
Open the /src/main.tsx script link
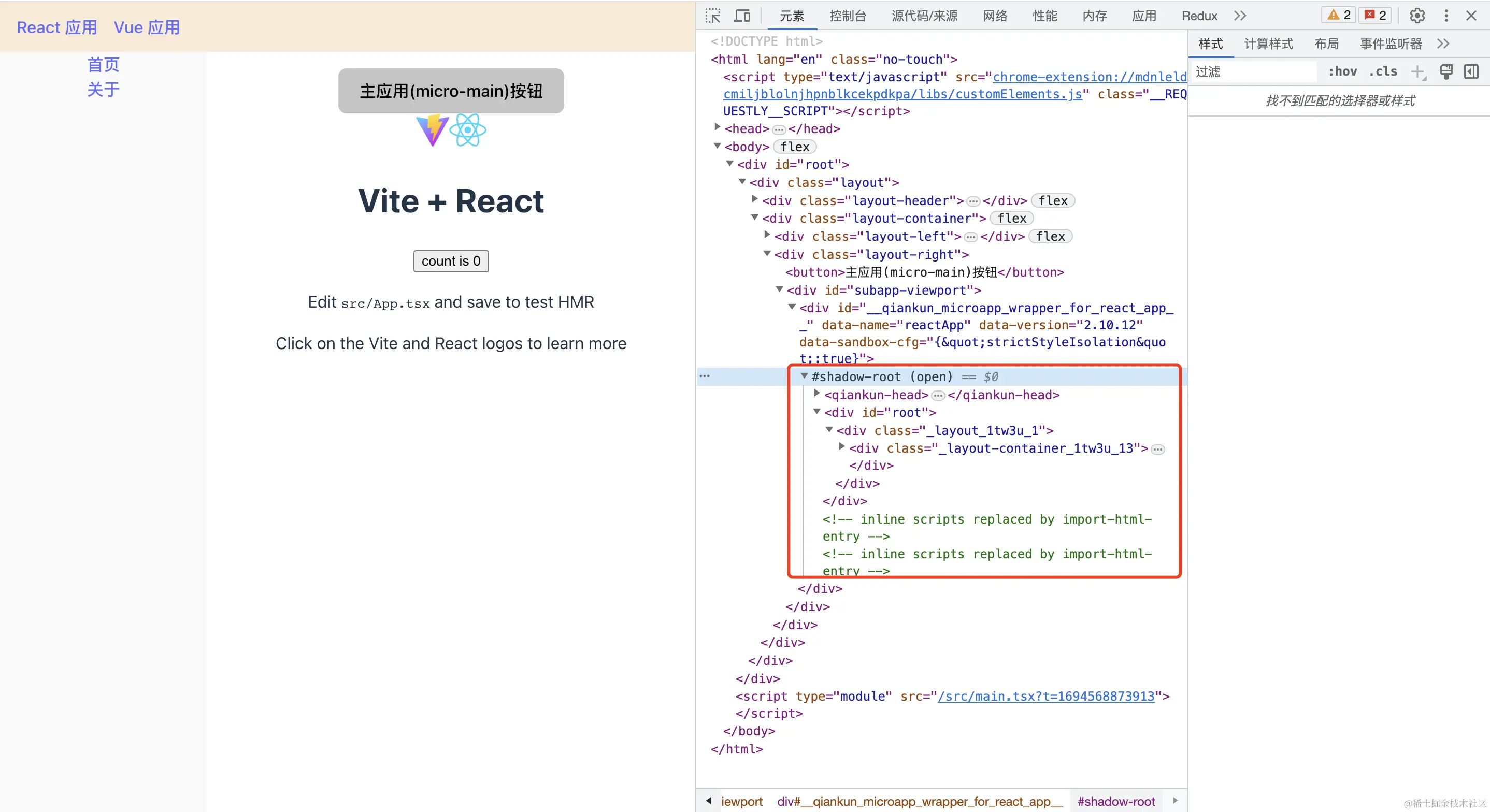click(x=1046, y=697)
